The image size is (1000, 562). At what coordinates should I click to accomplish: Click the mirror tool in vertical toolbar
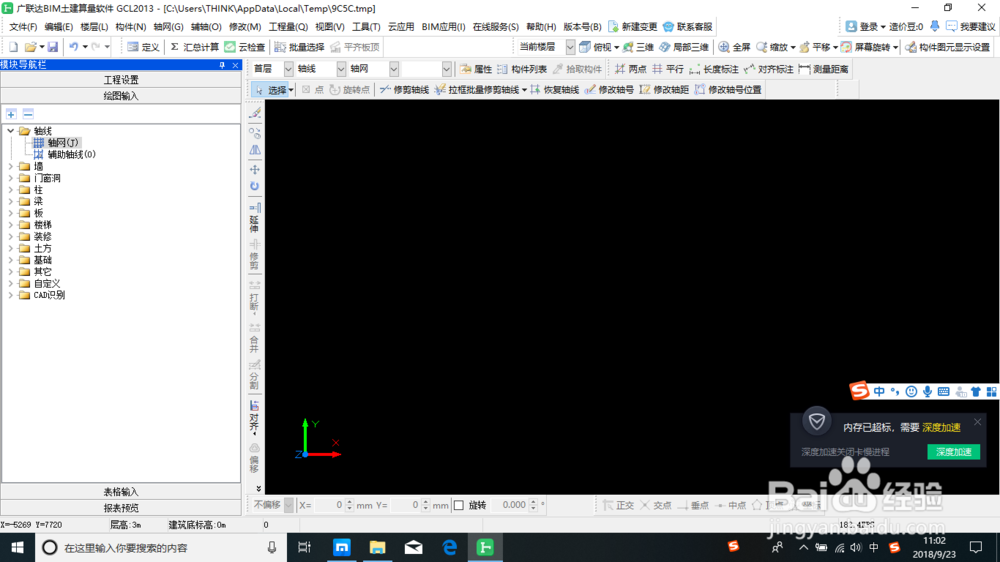[x=254, y=151]
